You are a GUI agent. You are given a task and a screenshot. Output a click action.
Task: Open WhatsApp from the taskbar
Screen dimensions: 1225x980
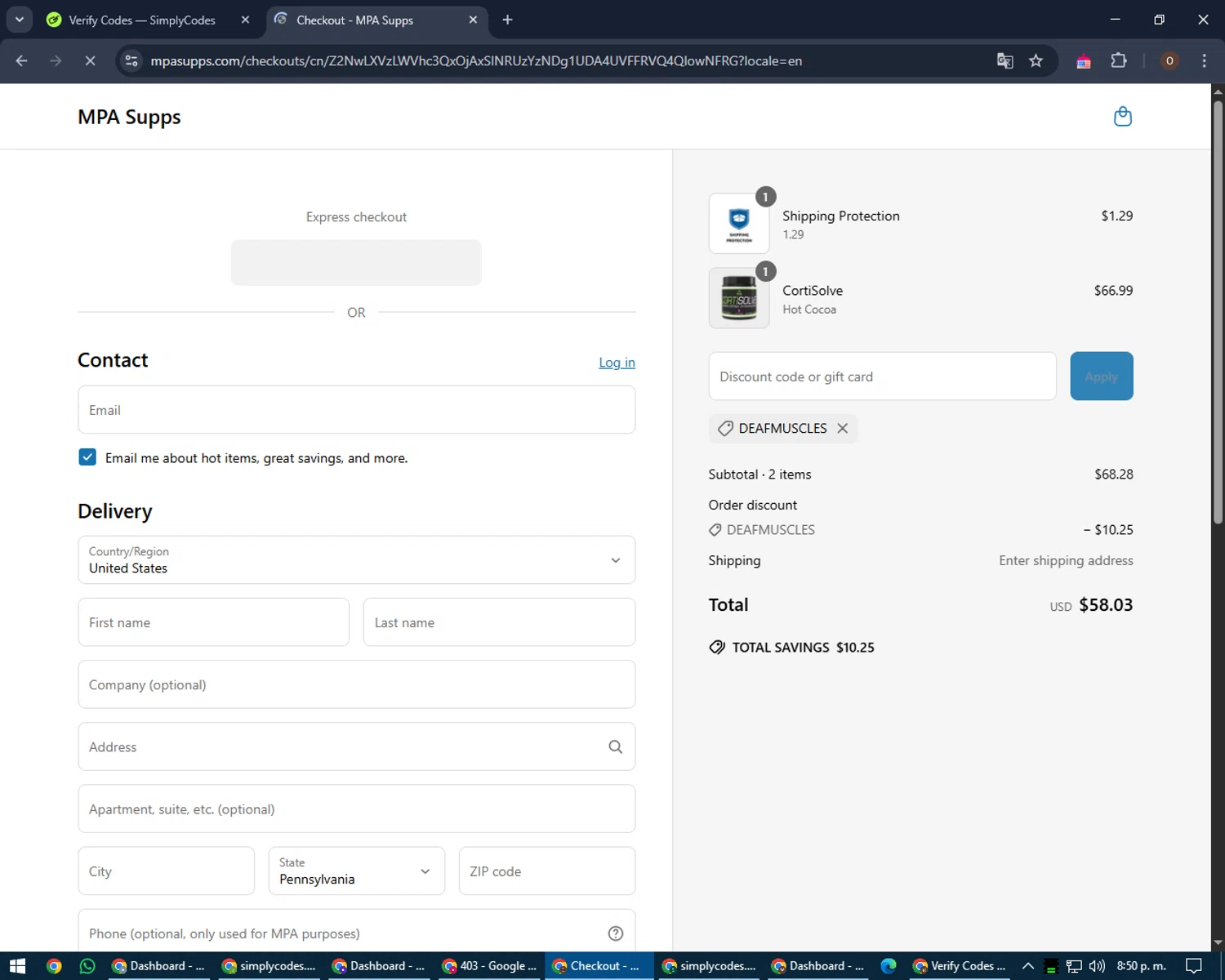87,966
